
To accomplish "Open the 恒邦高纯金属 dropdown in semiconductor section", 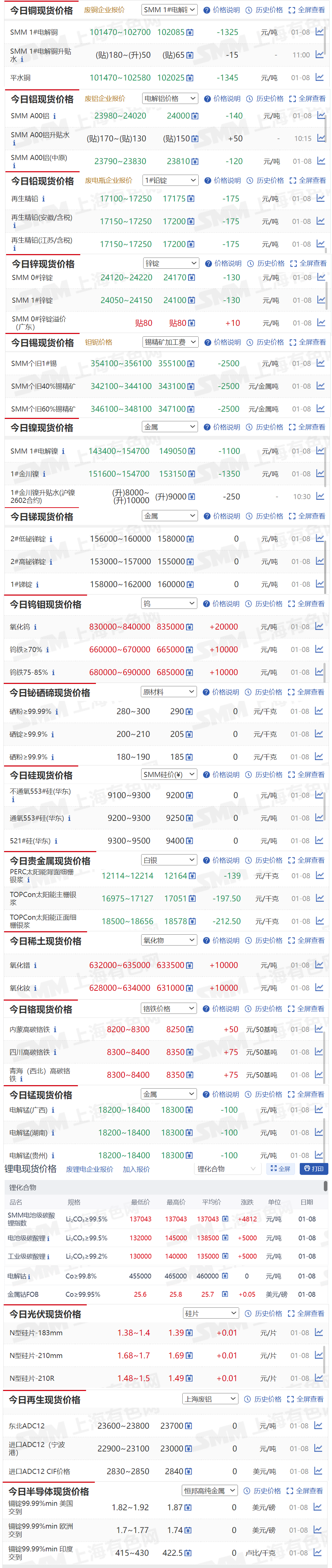I will 210,1491.
